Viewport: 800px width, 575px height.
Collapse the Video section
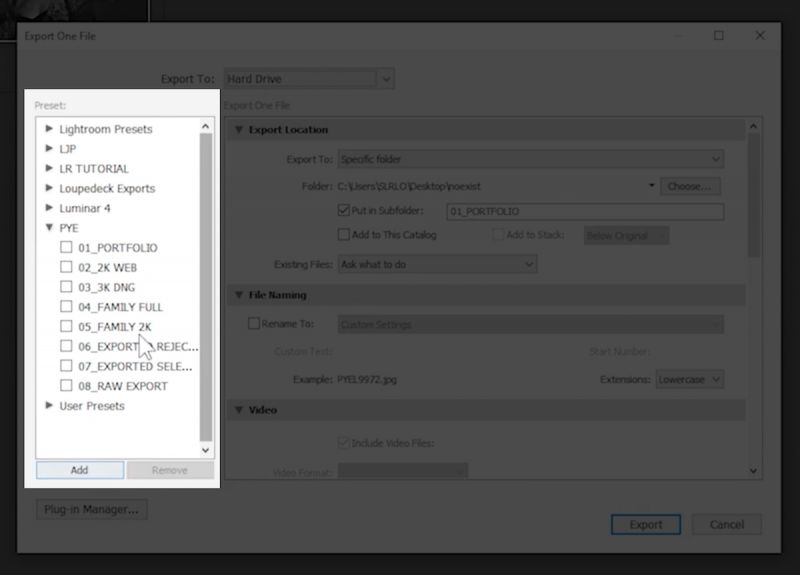(x=238, y=410)
